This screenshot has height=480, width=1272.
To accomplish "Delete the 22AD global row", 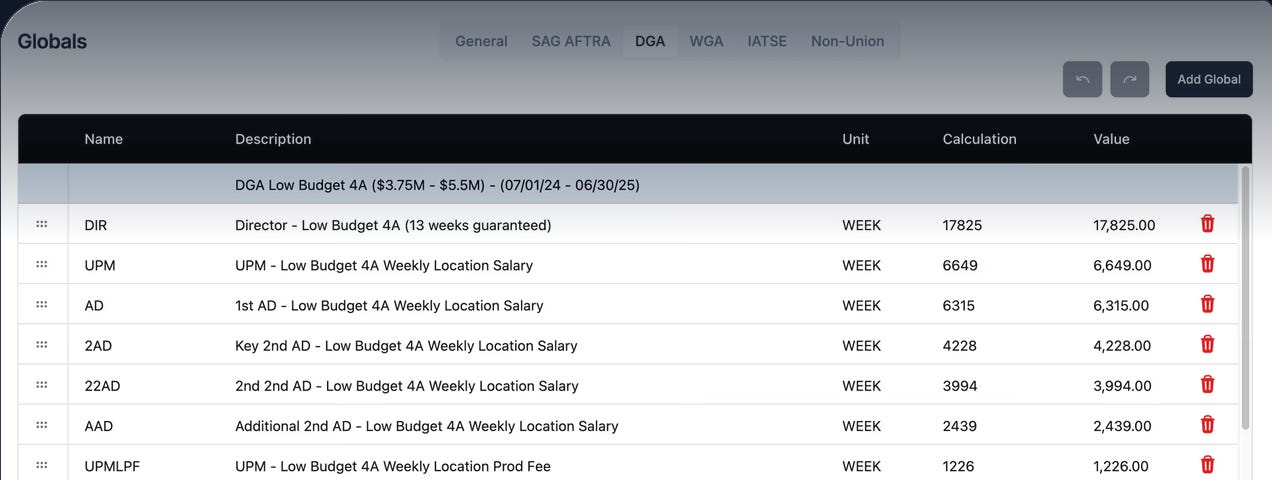I will (x=1207, y=384).
